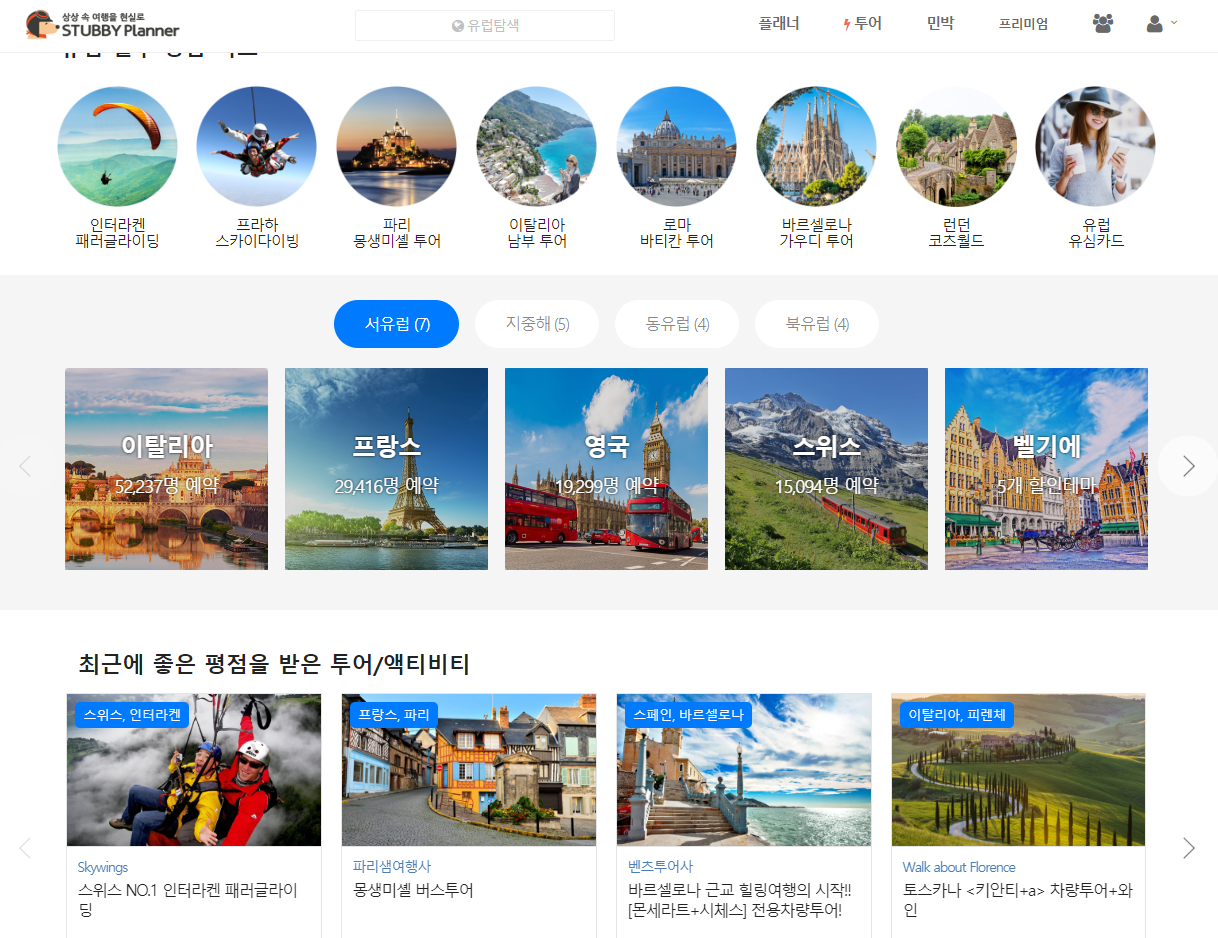Select 파리 몽생미셸 투어 circle image
Image resolution: width=1218 pixels, height=938 pixels.
point(397,146)
